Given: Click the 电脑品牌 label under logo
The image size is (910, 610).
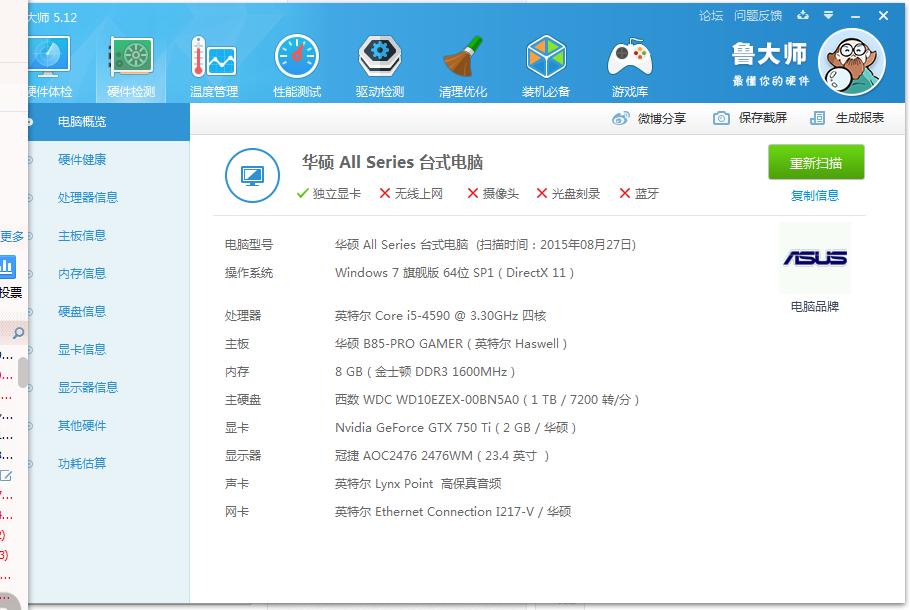Looking at the screenshot, I should pyautogui.click(x=815, y=306).
